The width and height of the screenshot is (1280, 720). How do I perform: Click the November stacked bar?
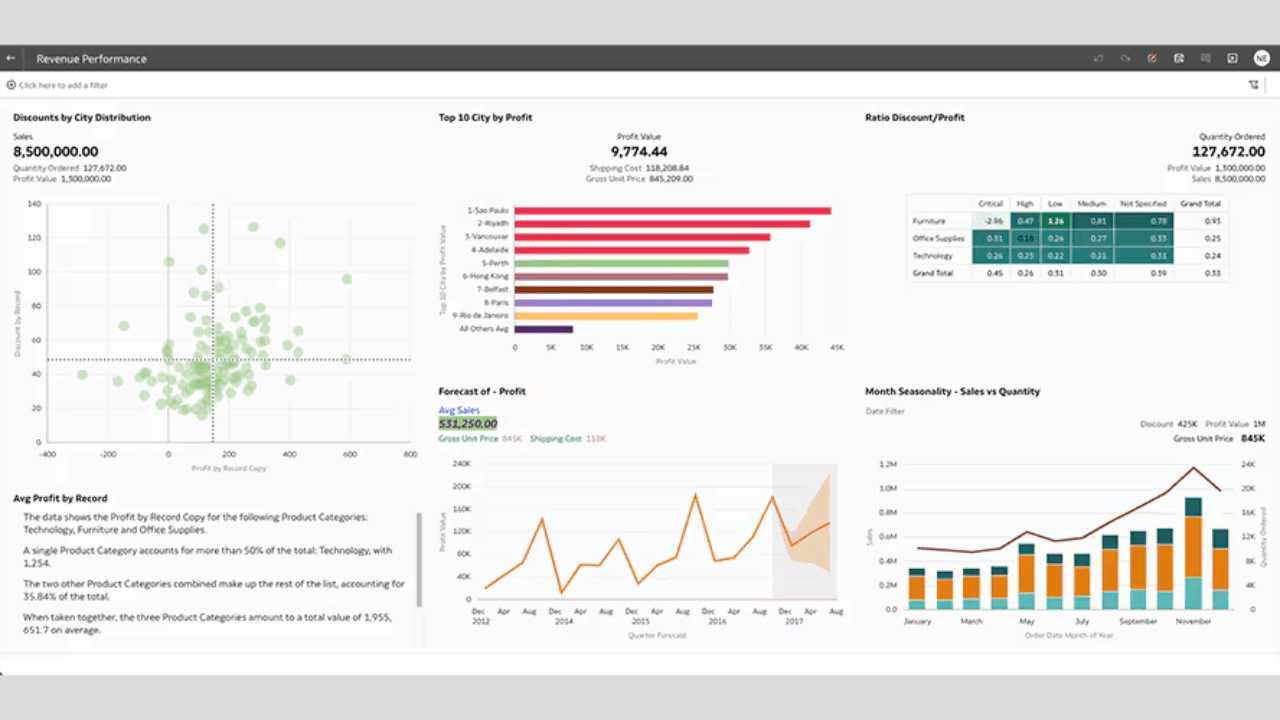[1192, 553]
